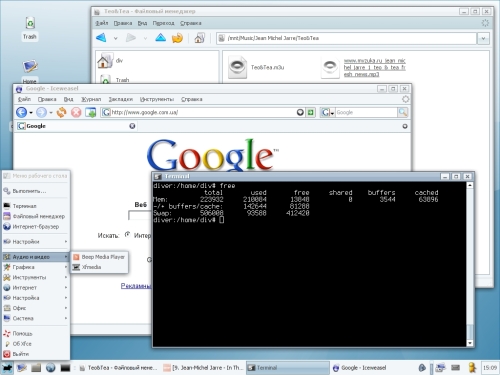Expand the Graphics submenu in desktop menu
This screenshot has width=500, height=375.
(x=36, y=267)
